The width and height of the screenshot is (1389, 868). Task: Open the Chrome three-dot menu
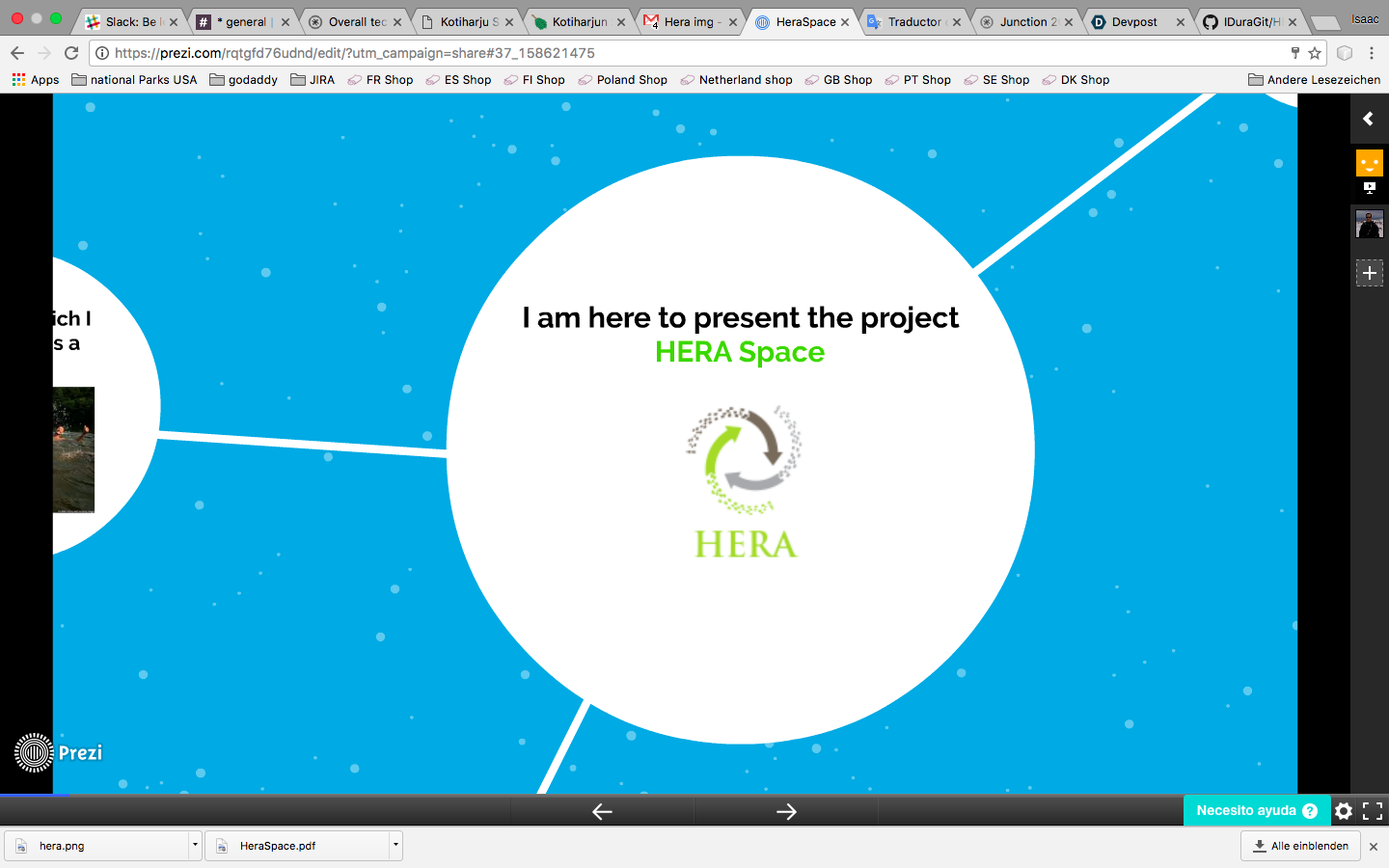[x=1372, y=53]
